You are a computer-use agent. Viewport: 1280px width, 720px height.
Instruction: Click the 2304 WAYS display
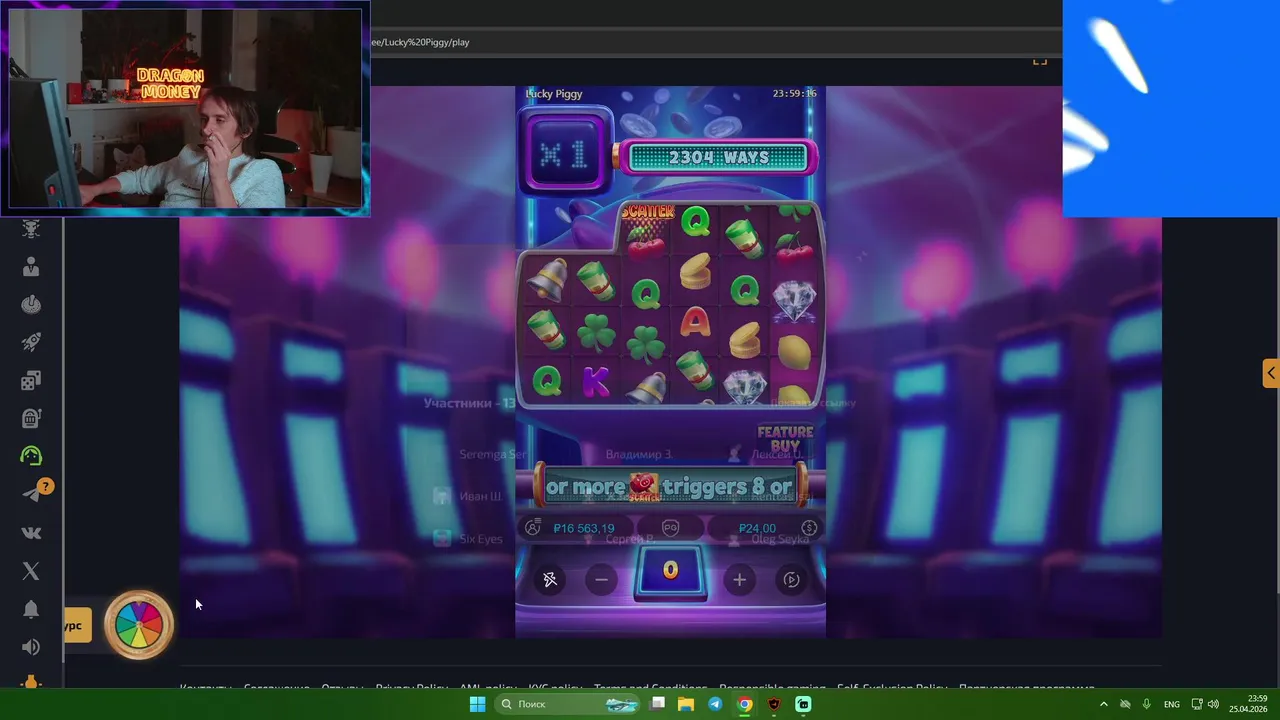click(x=718, y=158)
